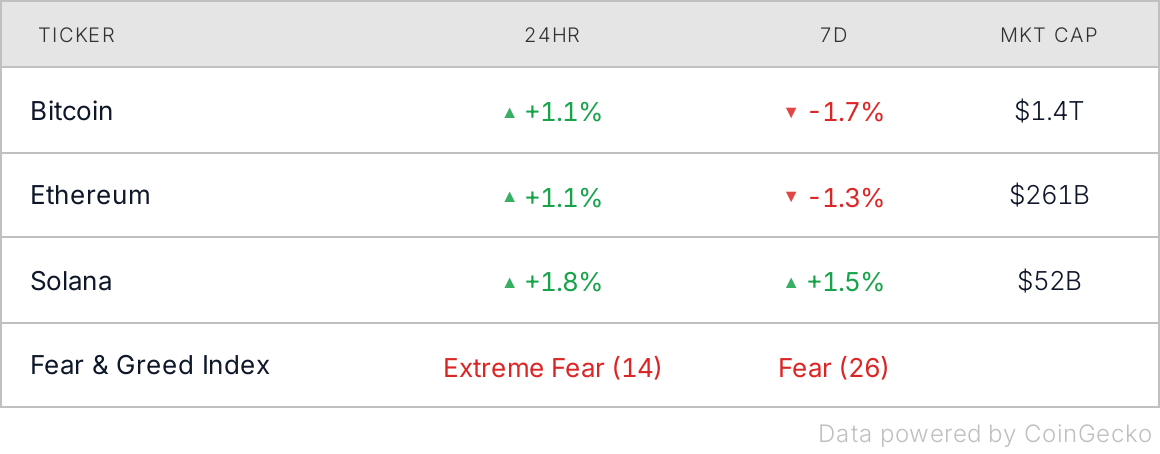The image size is (1160, 454).
Task: Click Bitcoin's $1.4T market cap
Action: click(1049, 111)
